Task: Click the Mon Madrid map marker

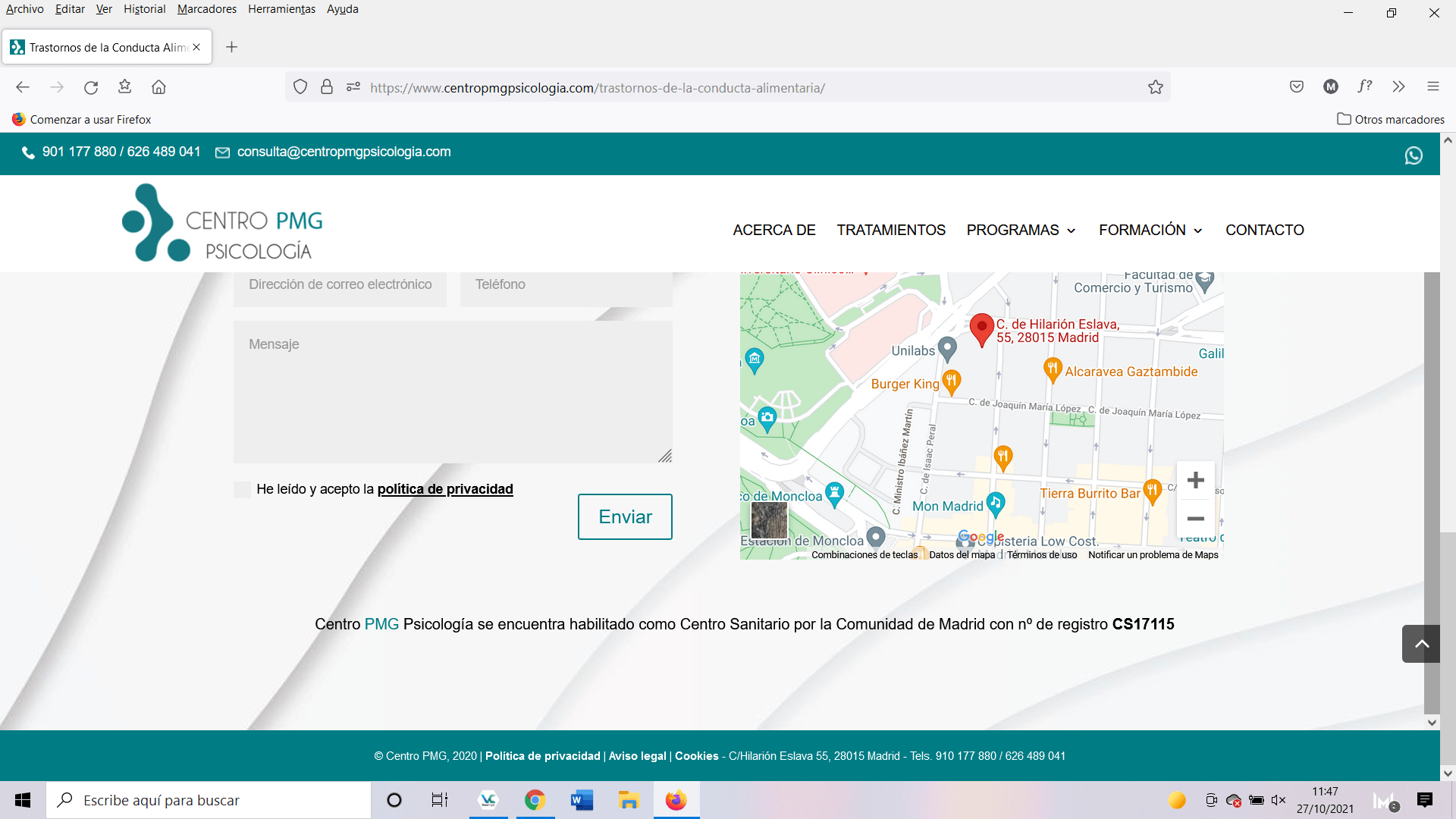Action: tap(996, 504)
